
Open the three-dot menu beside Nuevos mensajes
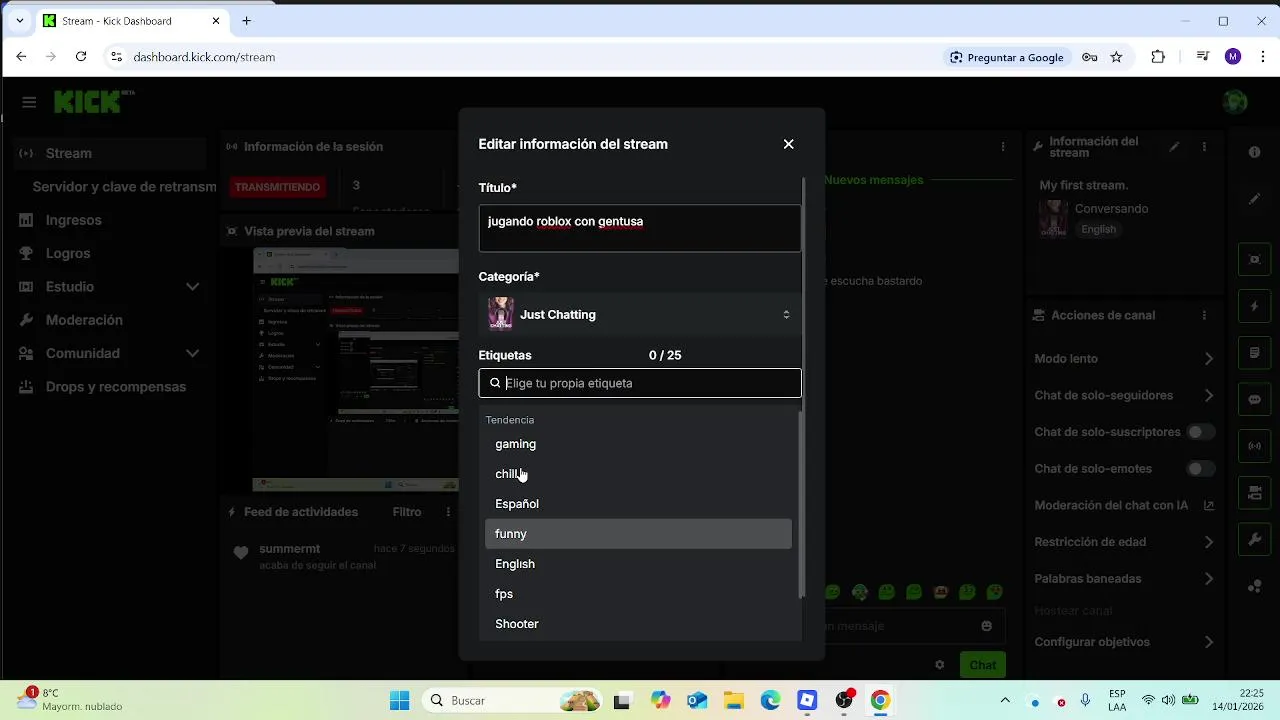click(1003, 147)
